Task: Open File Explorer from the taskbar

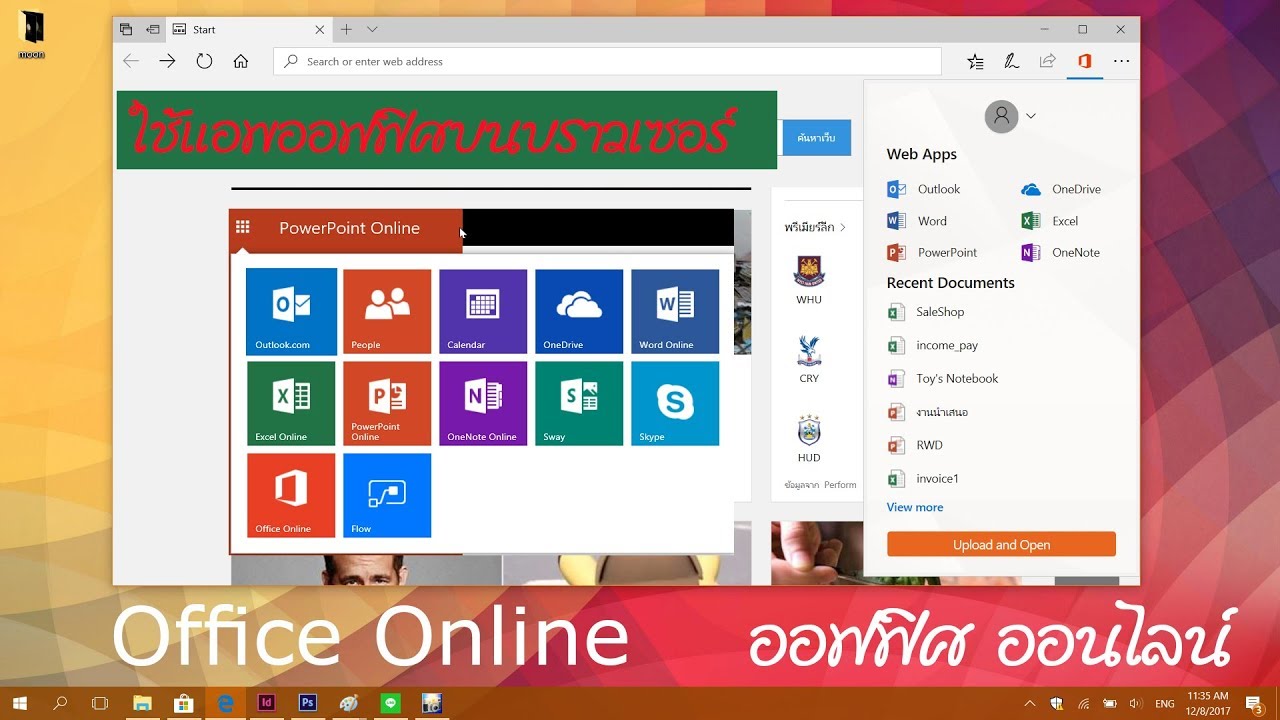Action: pos(142,703)
